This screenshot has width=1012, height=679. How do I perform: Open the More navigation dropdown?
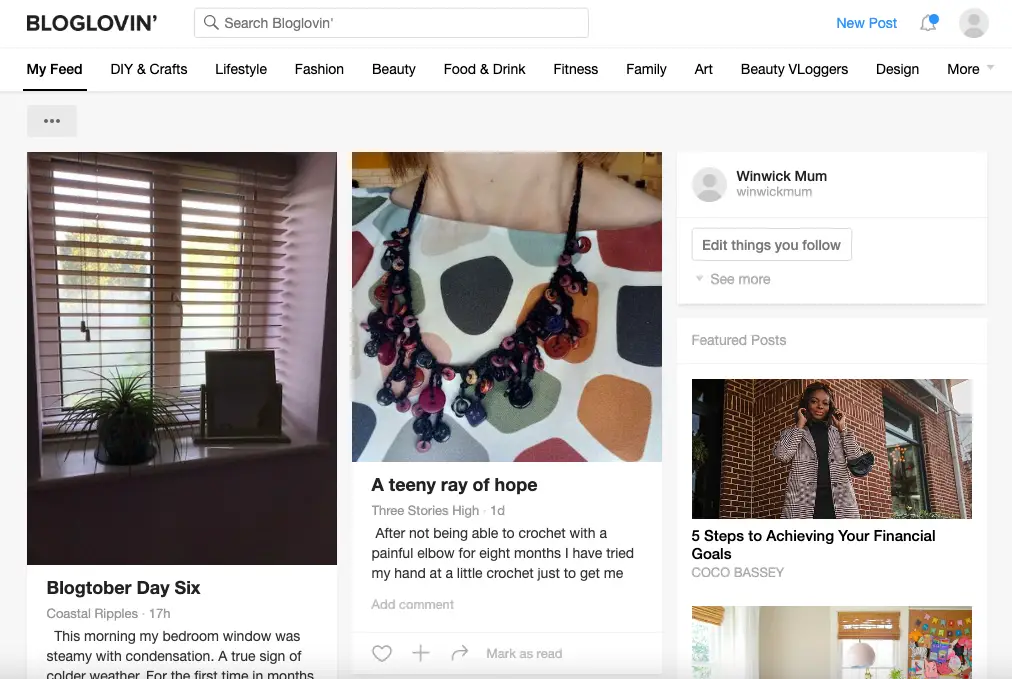coord(961,69)
